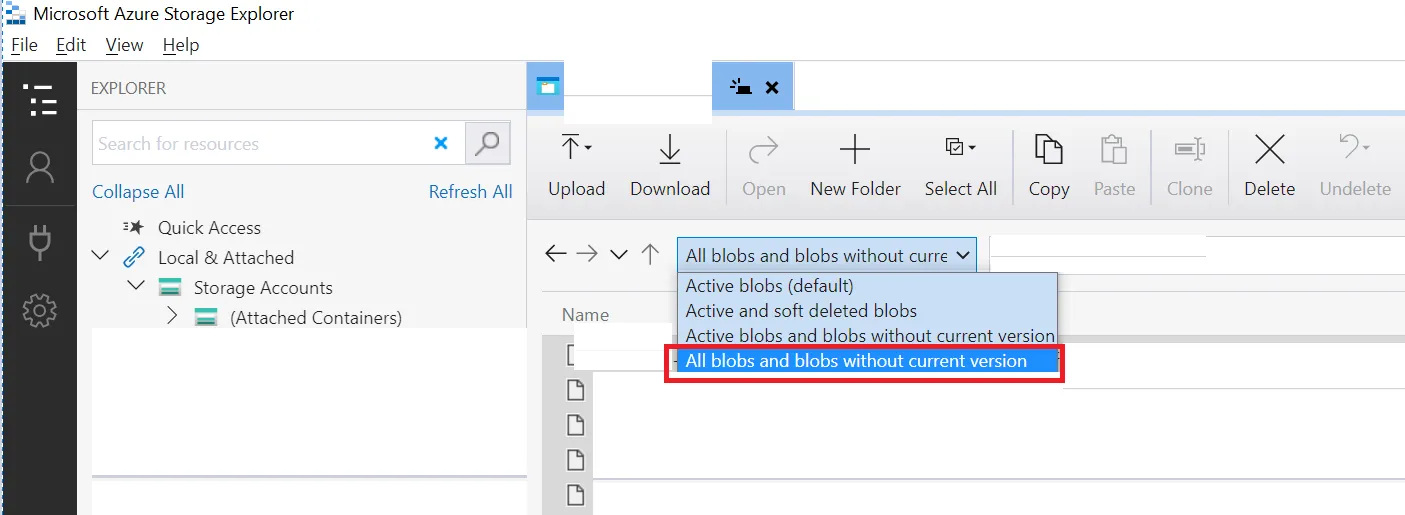Open the View menu
This screenshot has width=1405, height=515.
click(x=124, y=45)
